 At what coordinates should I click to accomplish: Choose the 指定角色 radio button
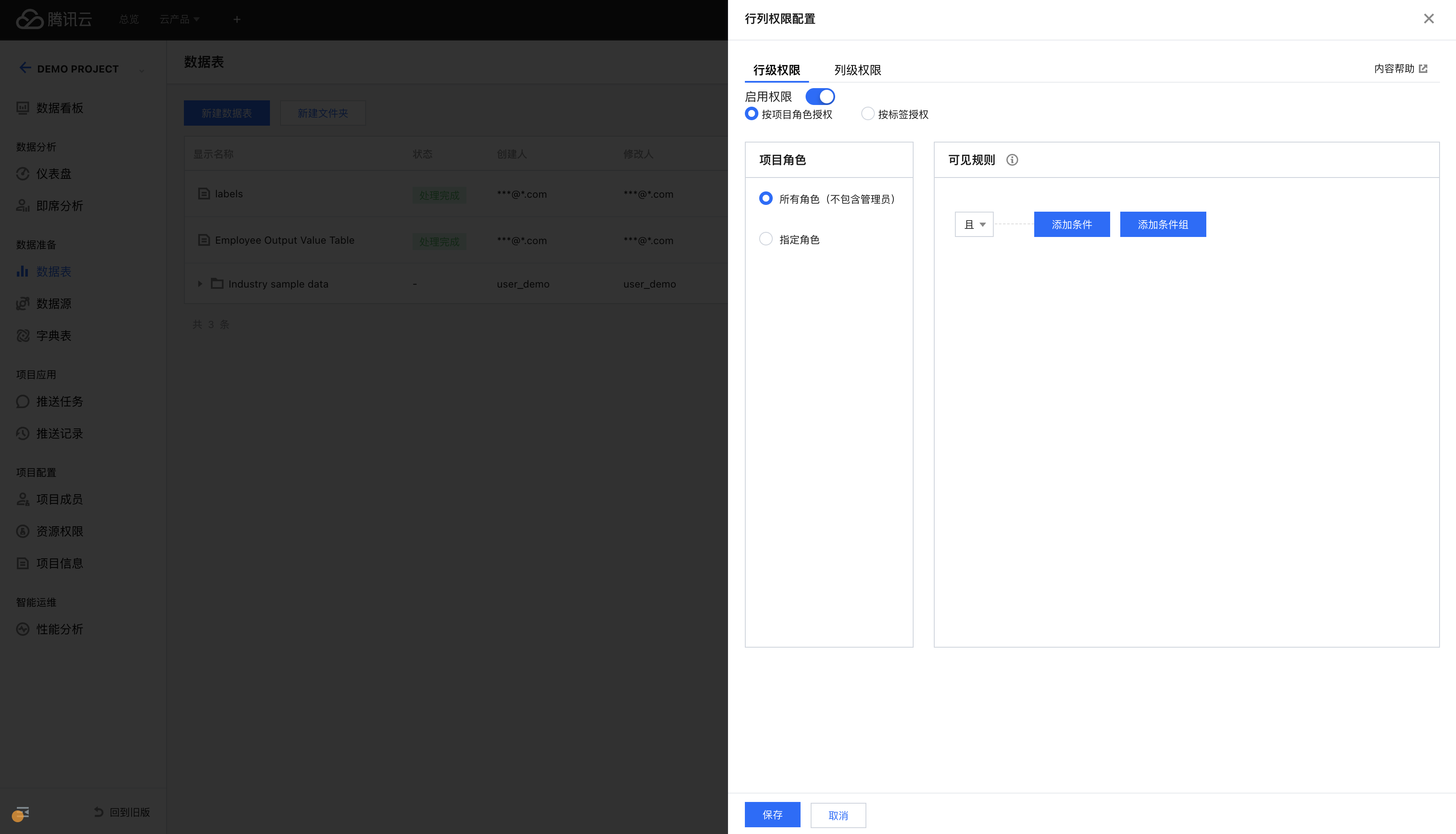[x=766, y=239]
